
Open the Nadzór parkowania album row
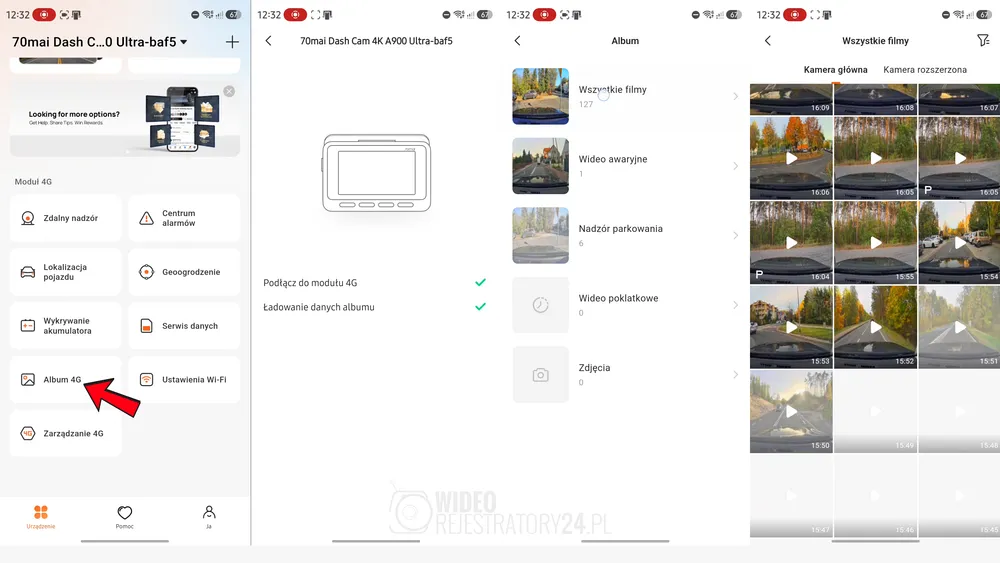pos(625,235)
